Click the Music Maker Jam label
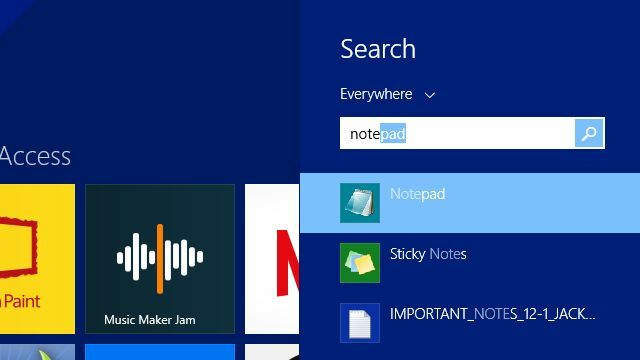The width and height of the screenshot is (640, 360). (149, 320)
